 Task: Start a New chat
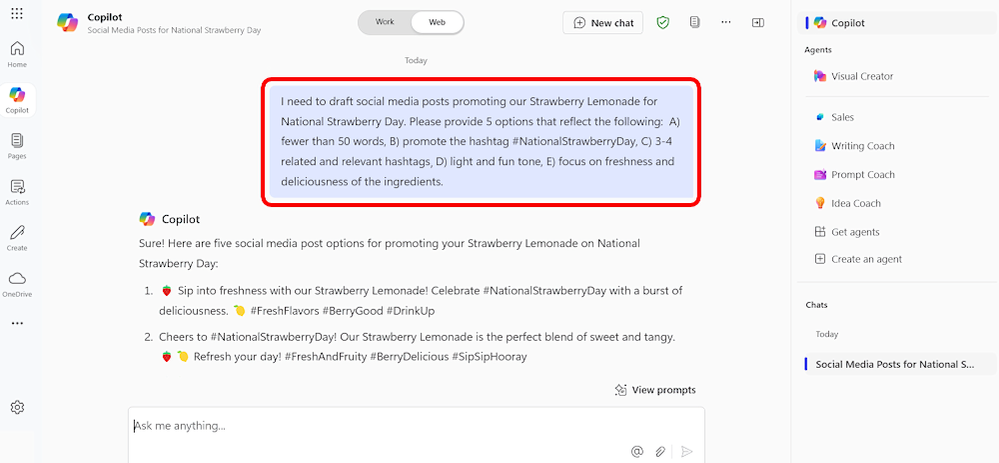tap(603, 22)
